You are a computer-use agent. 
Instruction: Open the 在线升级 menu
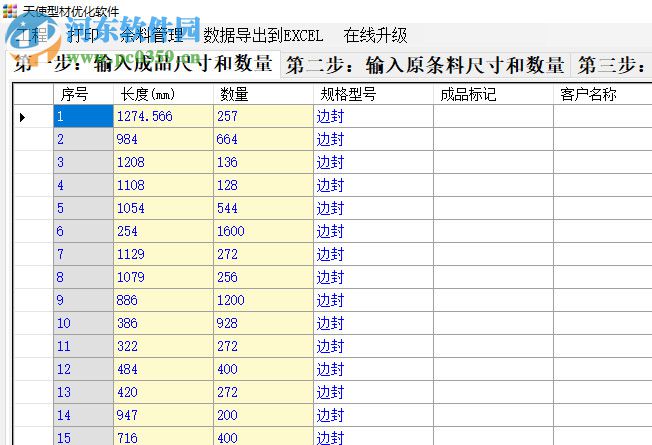tap(375, 35)
